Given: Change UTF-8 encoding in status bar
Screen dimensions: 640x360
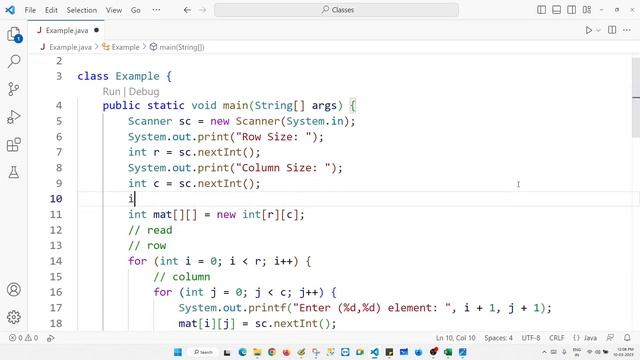Looking at the screenshot, I should (x=531, y=338).
